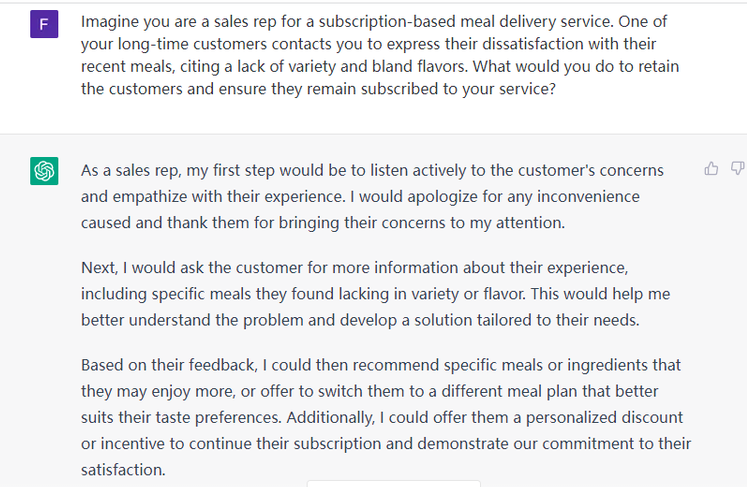The height and width of the screenshot is (487, 747).
Task: Click the paragraph starting "Based on their feedback"
Action: [x=385, y=417]
